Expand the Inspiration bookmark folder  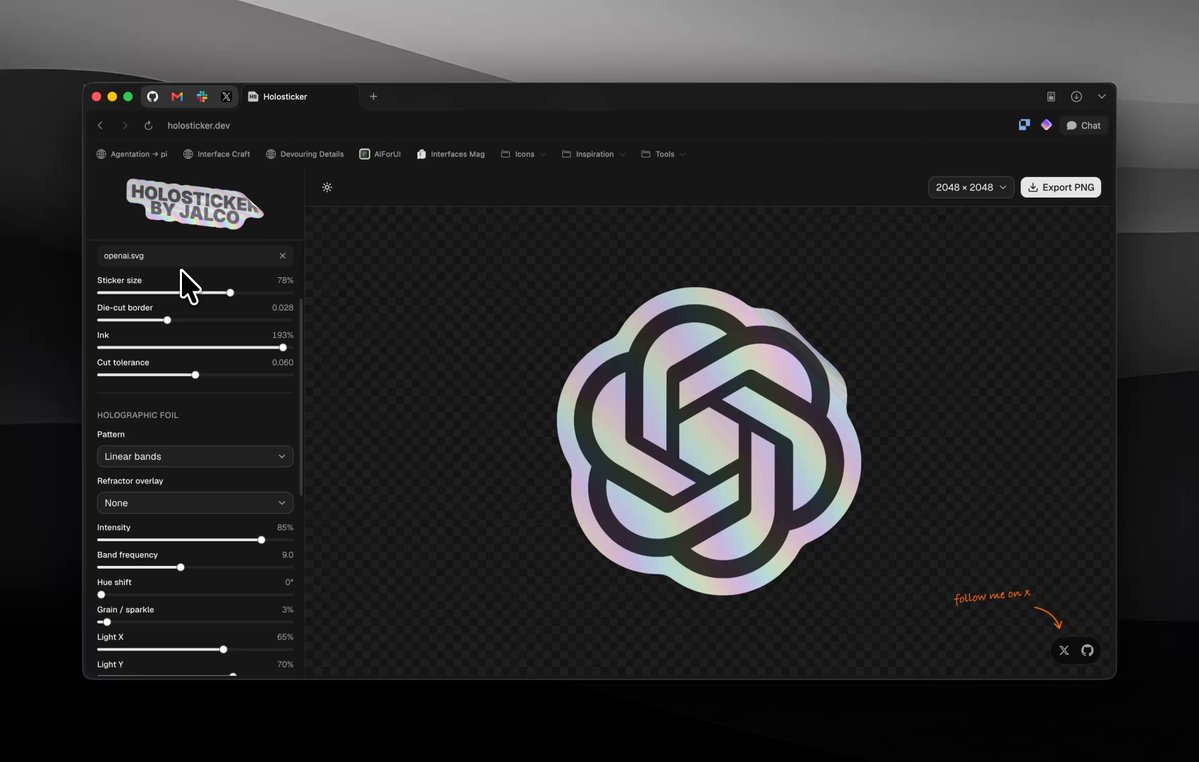[593, 154]
